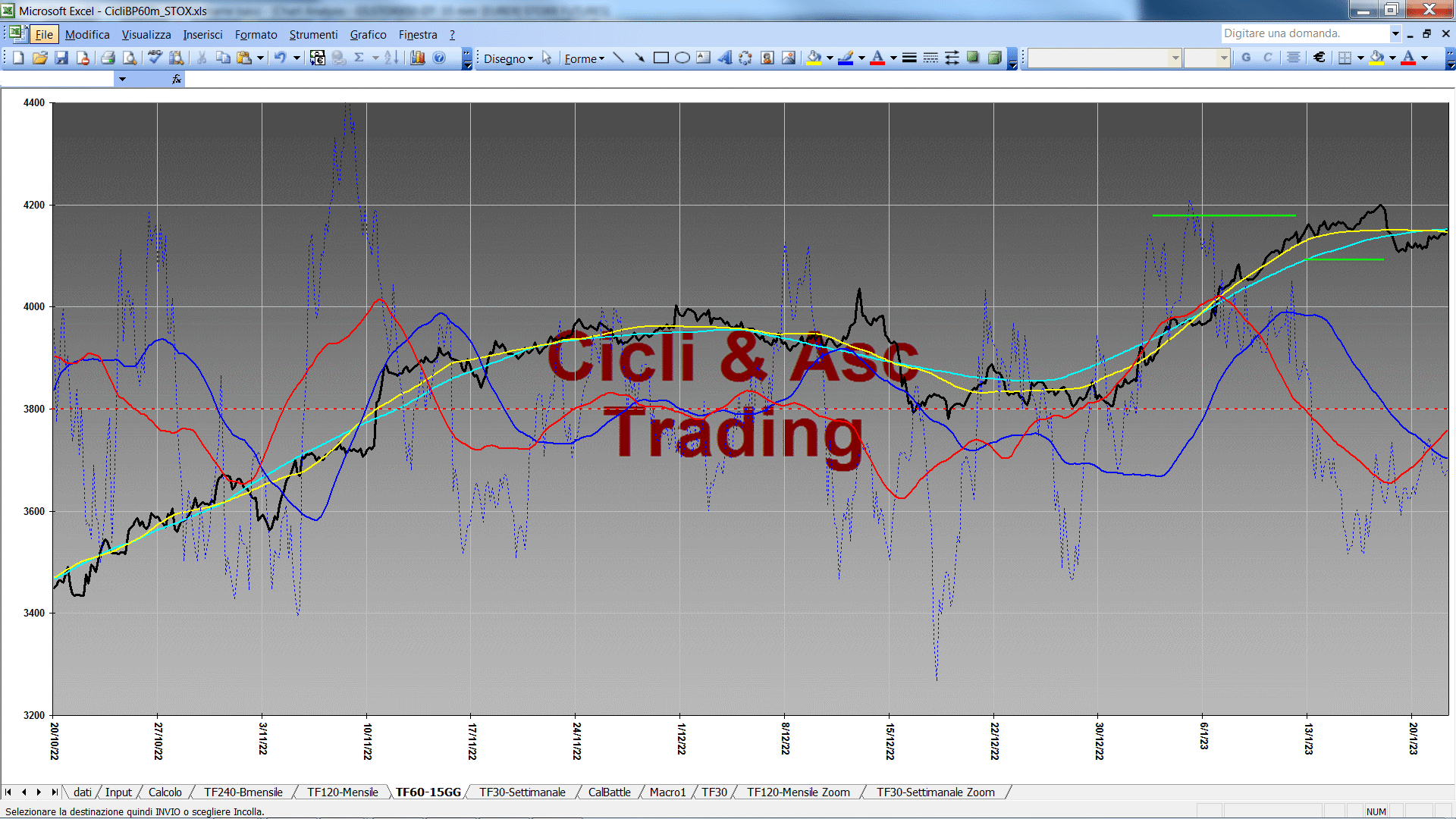Open the Forme shapes dropdown
Viewport: 1456px width, 819px height.
point(584,58)
